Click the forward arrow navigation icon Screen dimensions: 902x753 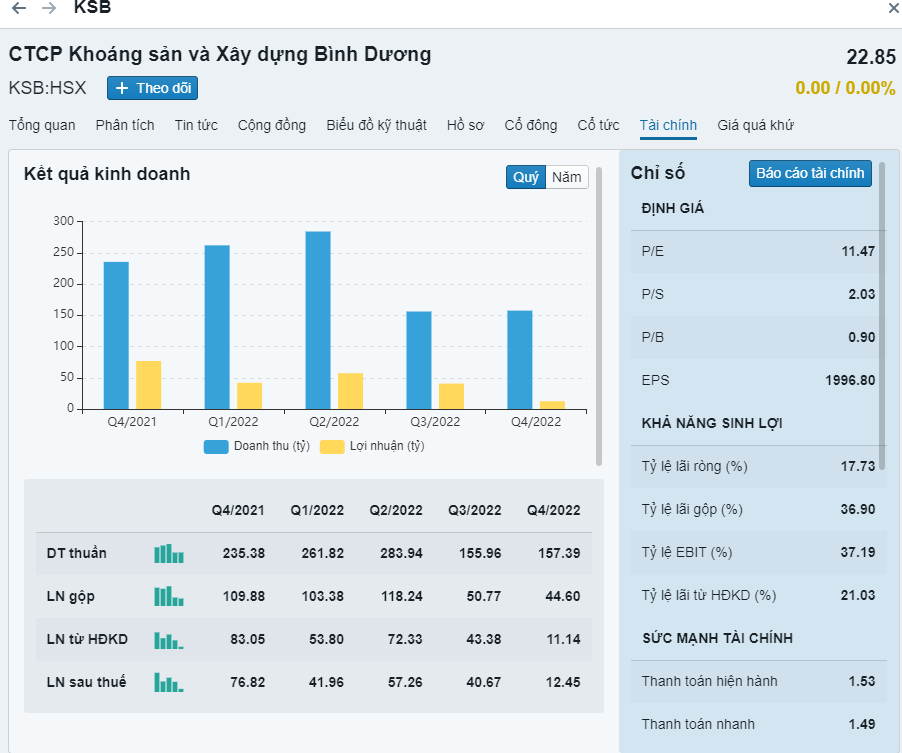pos(49,8)
